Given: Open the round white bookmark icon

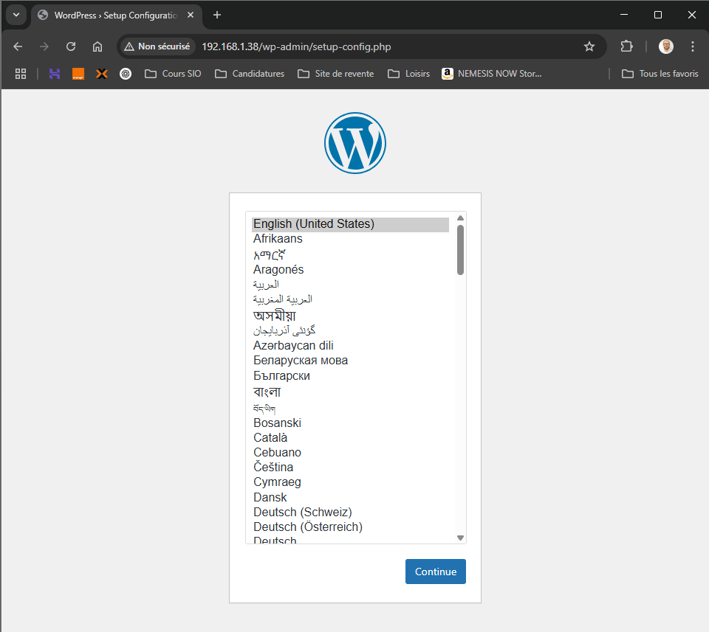Looking at the screenshot, I should point(125,74).
